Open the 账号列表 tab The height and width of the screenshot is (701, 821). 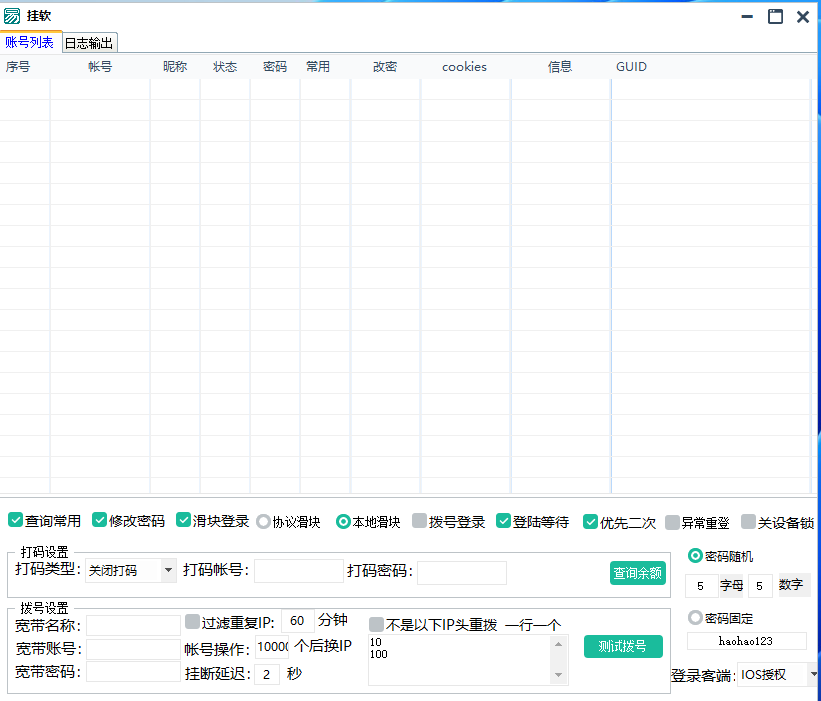tap(30, 42)
